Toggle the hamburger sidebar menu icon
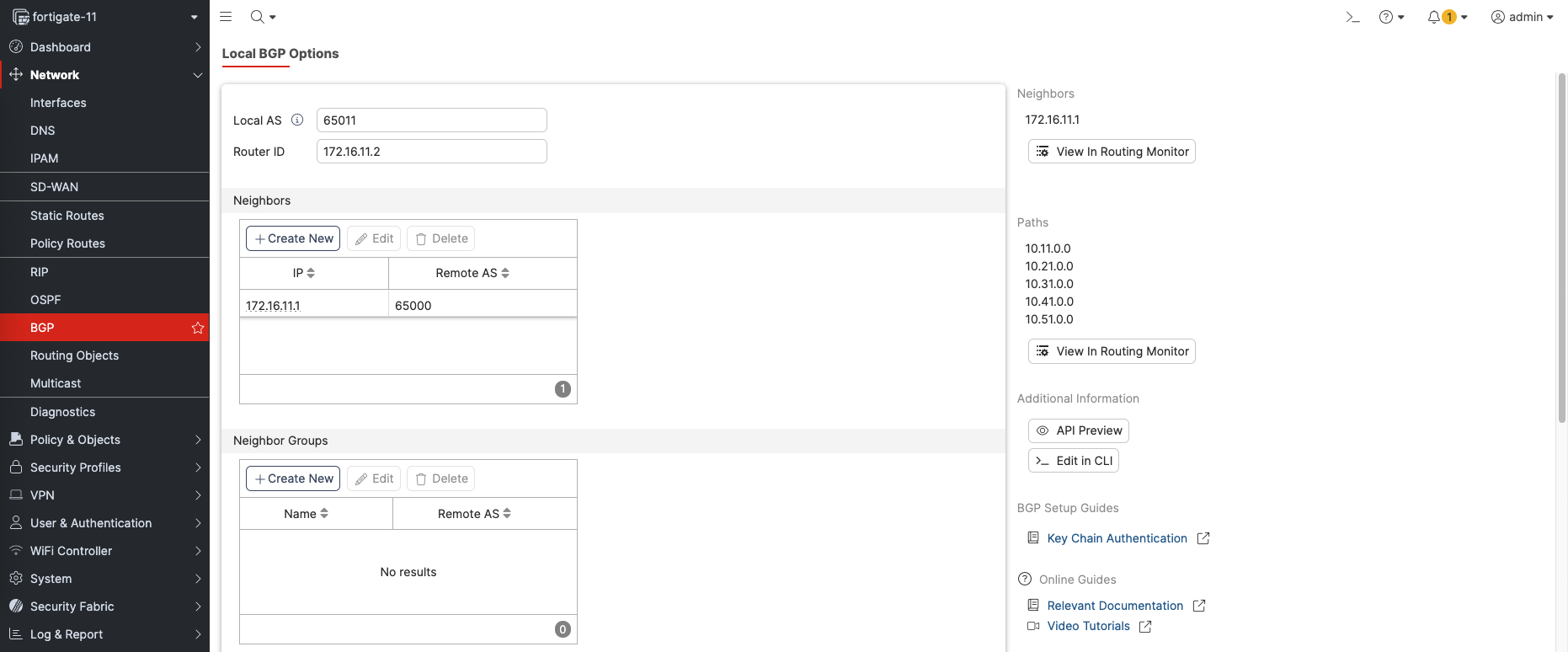 point(226,17)
